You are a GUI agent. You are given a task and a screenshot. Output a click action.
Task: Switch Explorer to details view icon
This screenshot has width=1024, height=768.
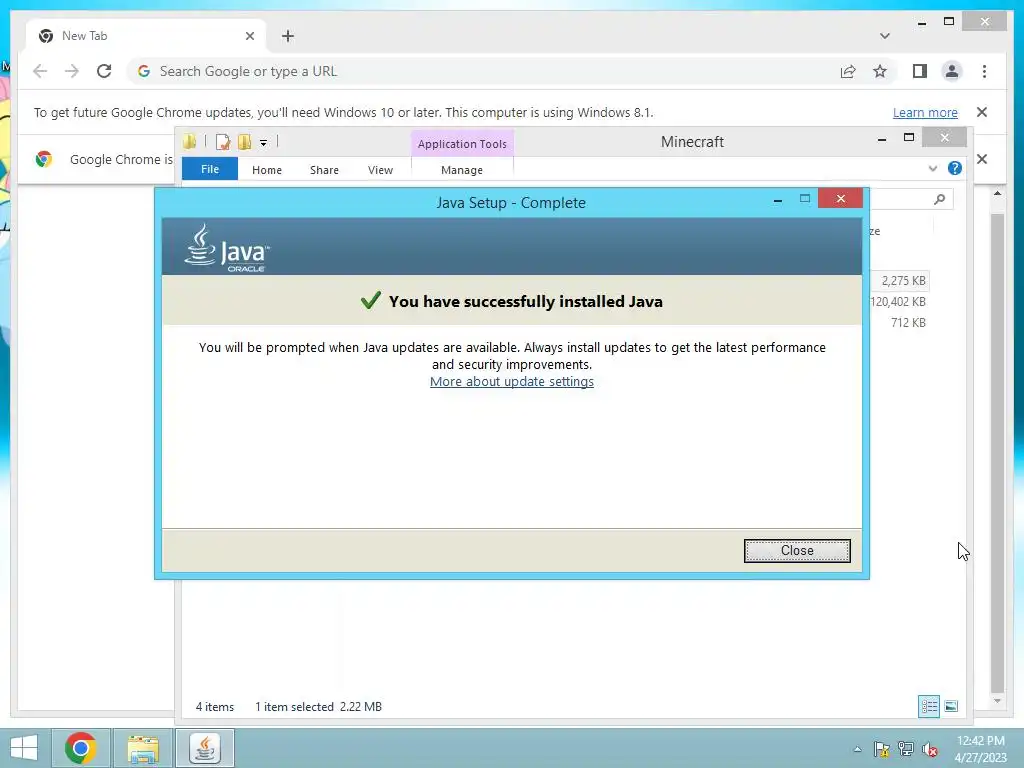point(929,706)
